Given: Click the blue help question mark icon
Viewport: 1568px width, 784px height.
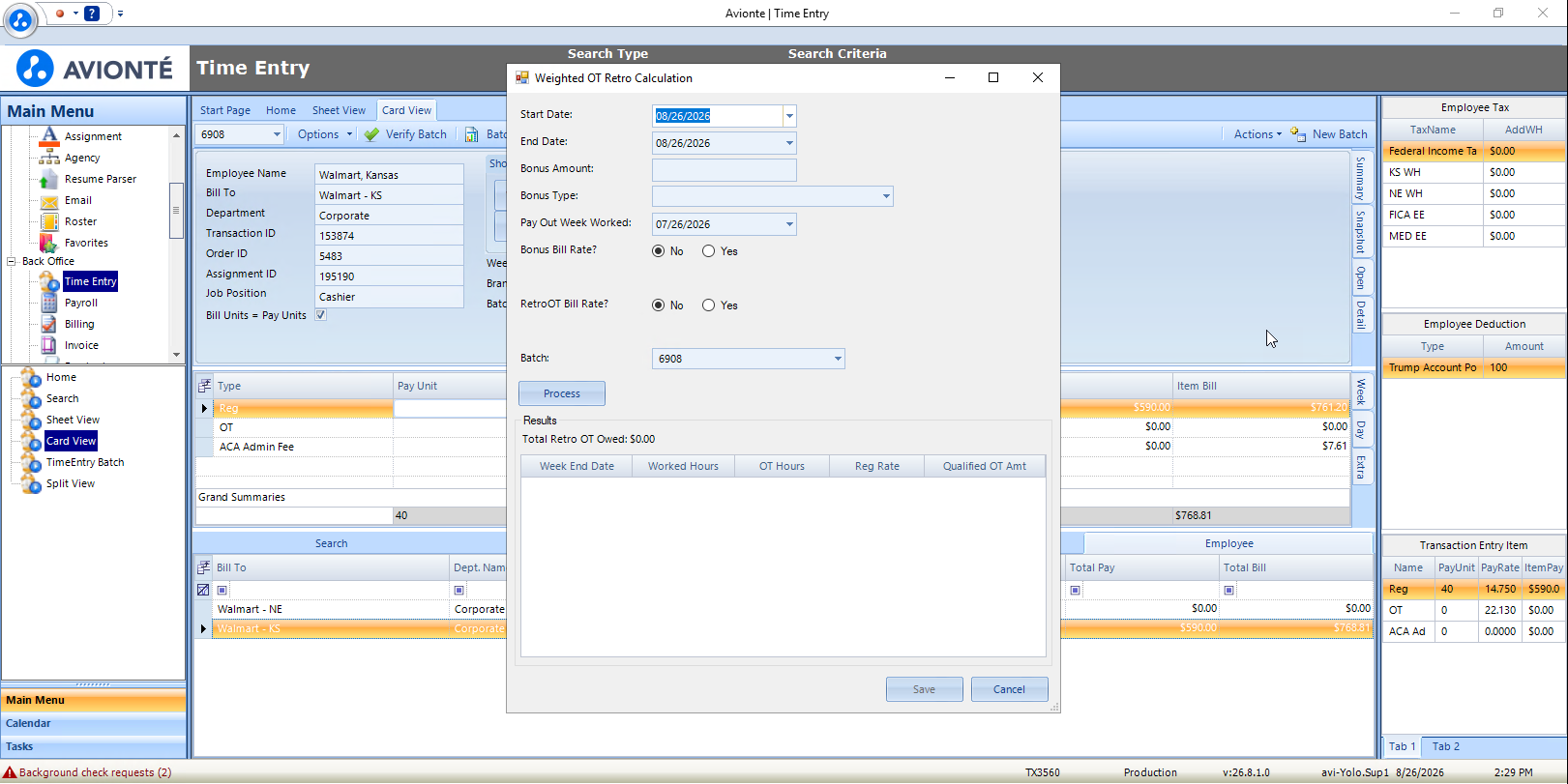Looking at the screenshot, I should (92, 14).
